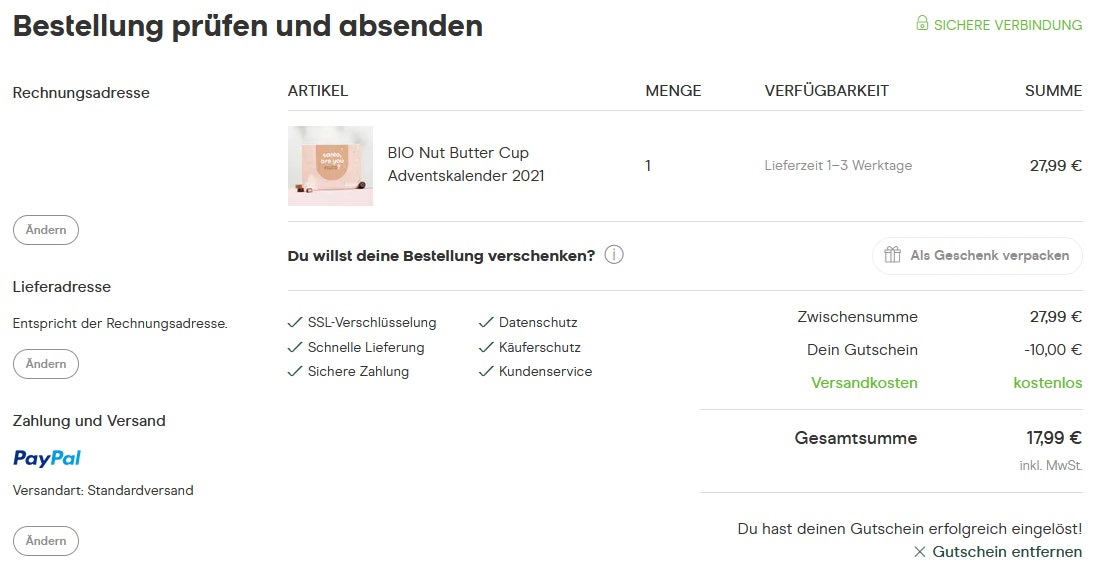The image size is (1104, 575).
Task: Click the checkmark beside Sichere Zahlung
Action: click(x=295, y=371)
